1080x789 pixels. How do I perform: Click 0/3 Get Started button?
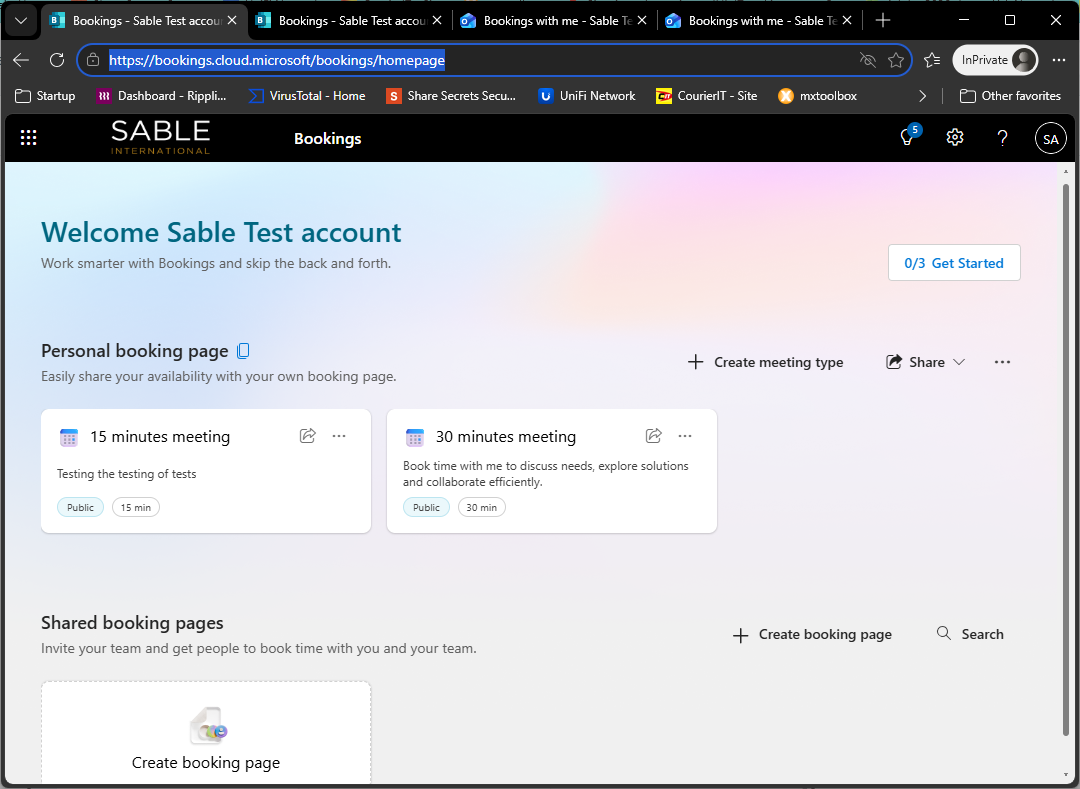(954, 263)
